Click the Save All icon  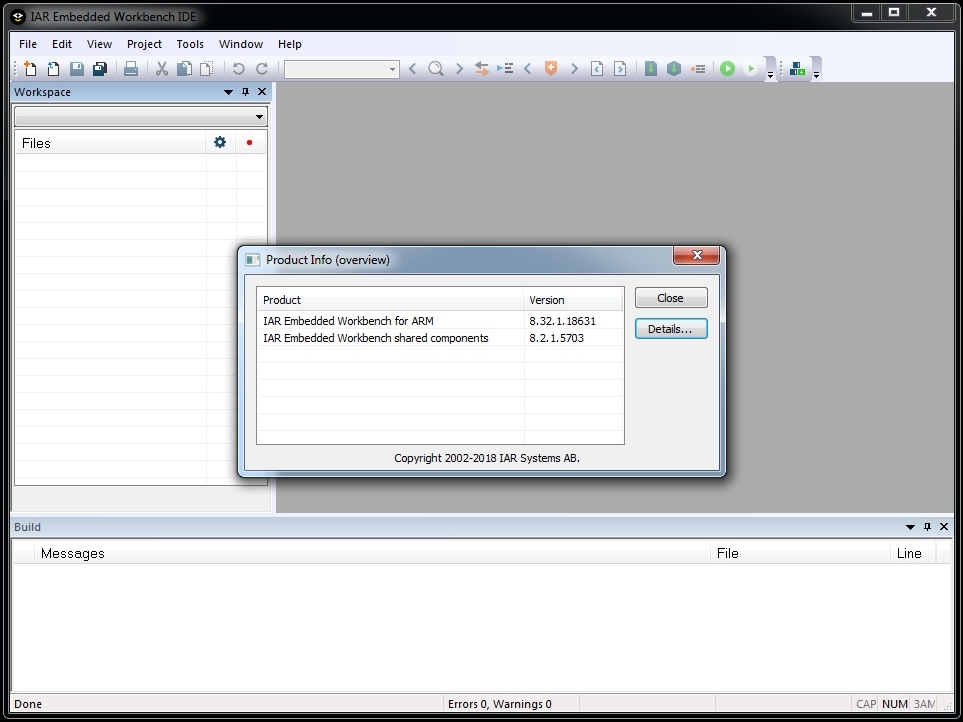tap(100, 69)
